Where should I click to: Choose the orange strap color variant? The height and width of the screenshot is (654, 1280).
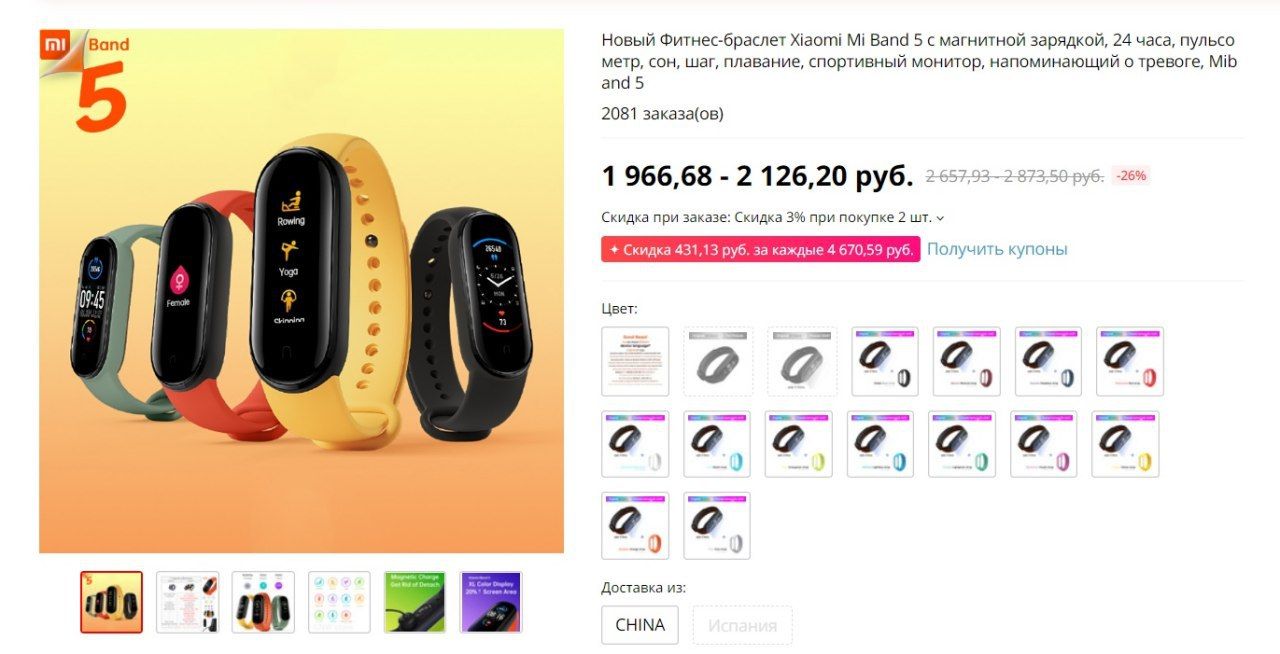pos(635,525)
